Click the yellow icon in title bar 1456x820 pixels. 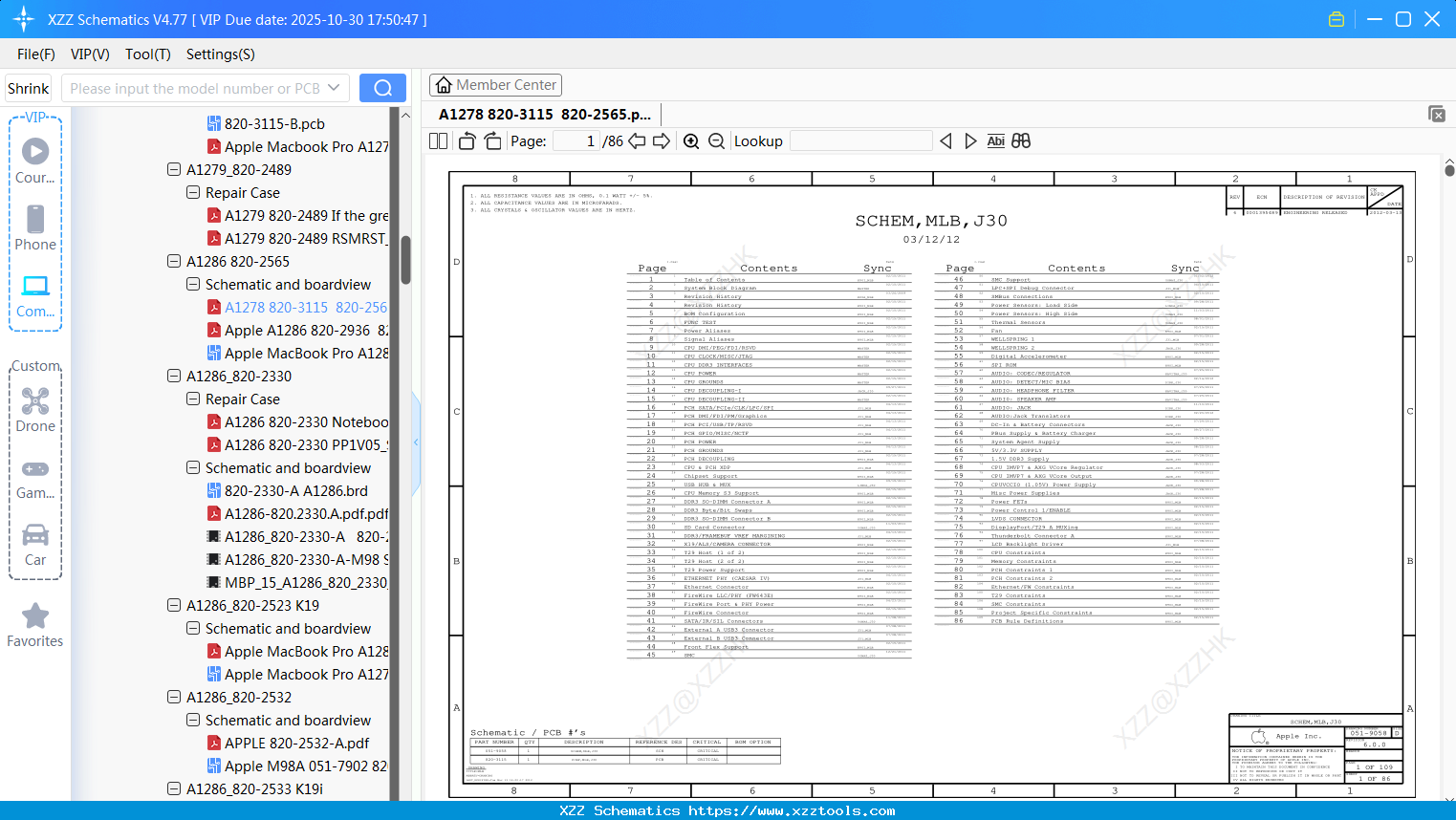(1336, 19)
